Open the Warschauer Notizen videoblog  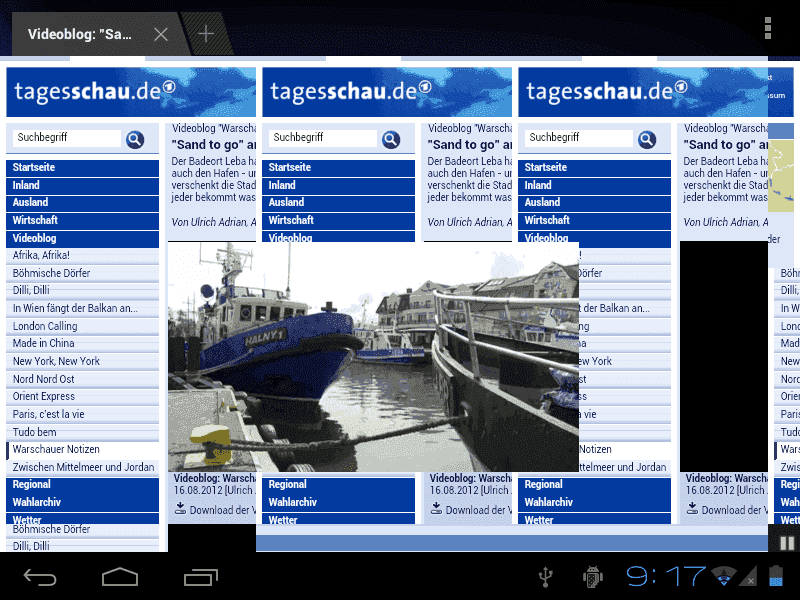point(83,449)
